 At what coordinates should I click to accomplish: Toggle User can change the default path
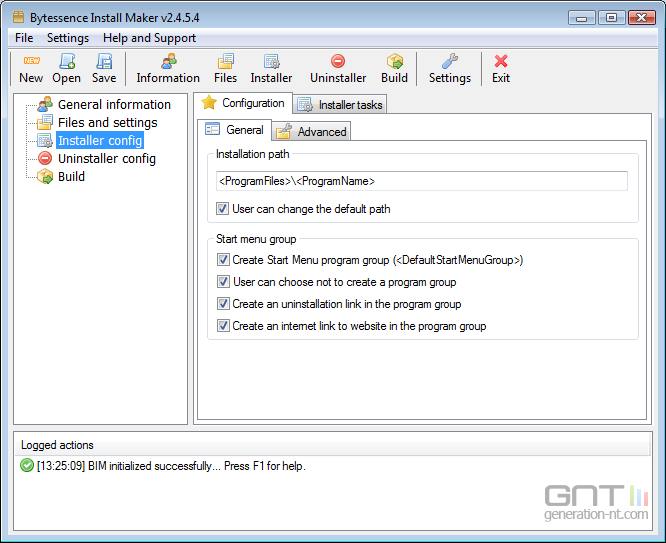pyautogui.click(x=223, y=209)
